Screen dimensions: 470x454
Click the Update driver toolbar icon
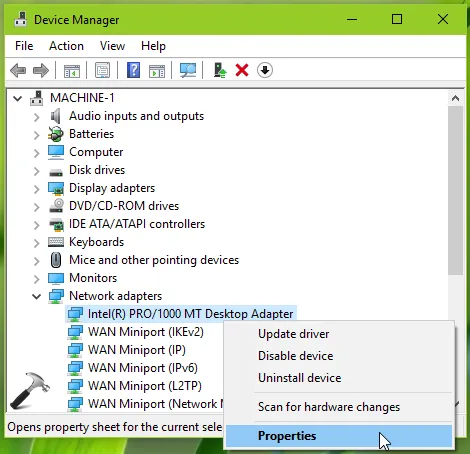point(220,70)
